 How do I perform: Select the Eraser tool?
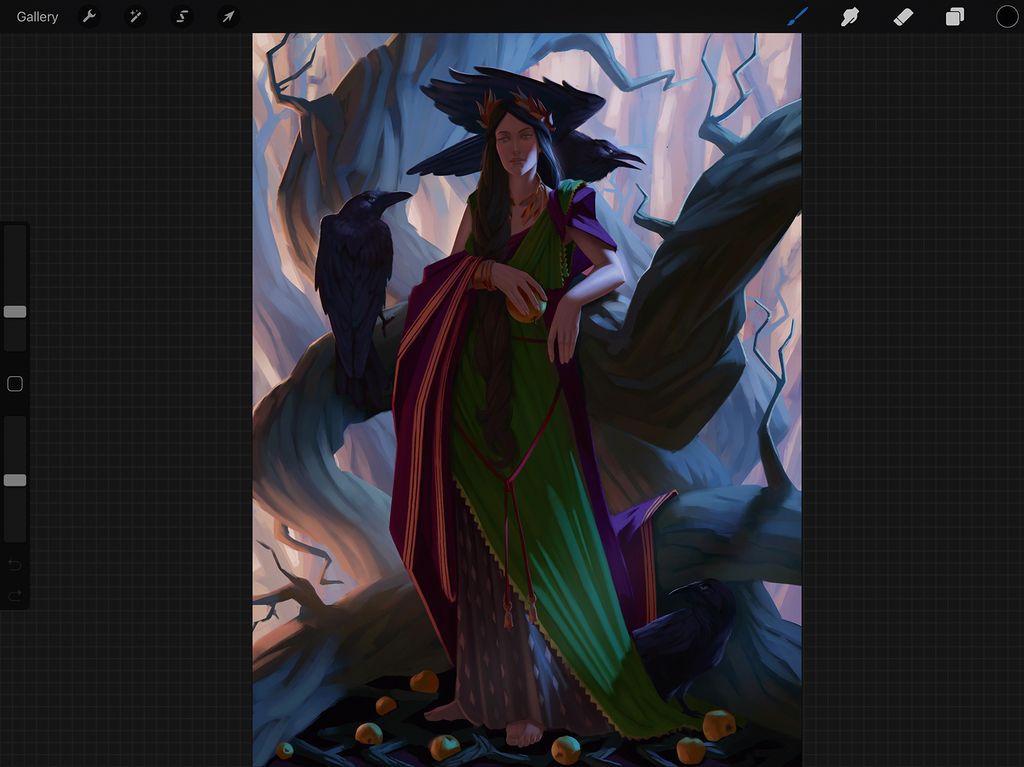(x=902, y=16)
